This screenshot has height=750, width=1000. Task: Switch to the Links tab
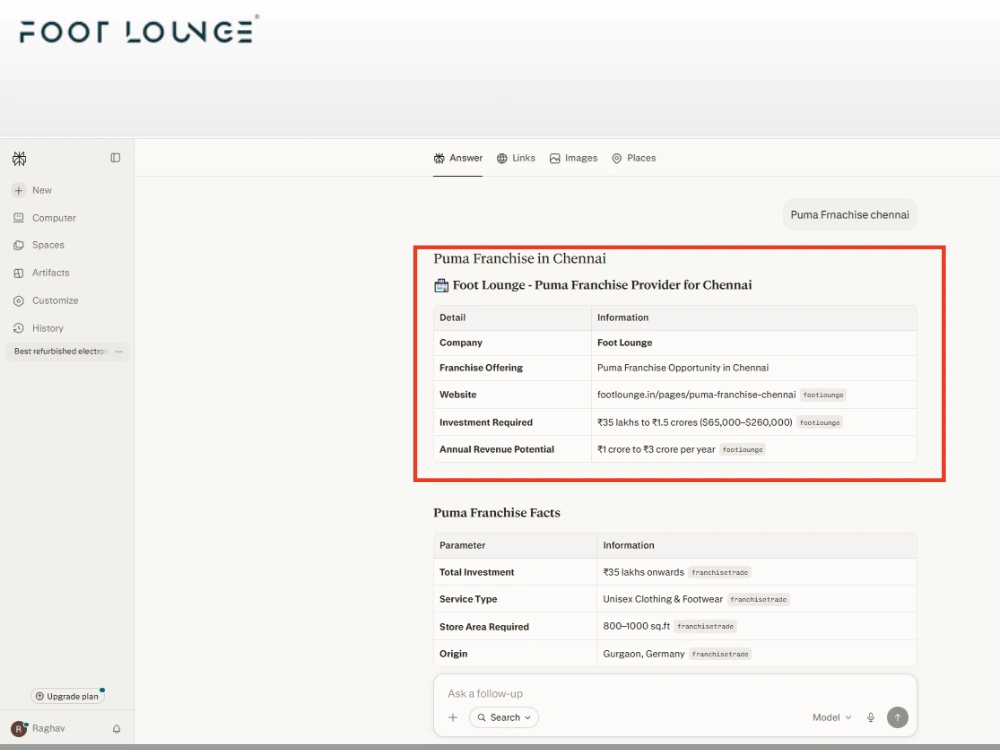(x=516, y=158)
